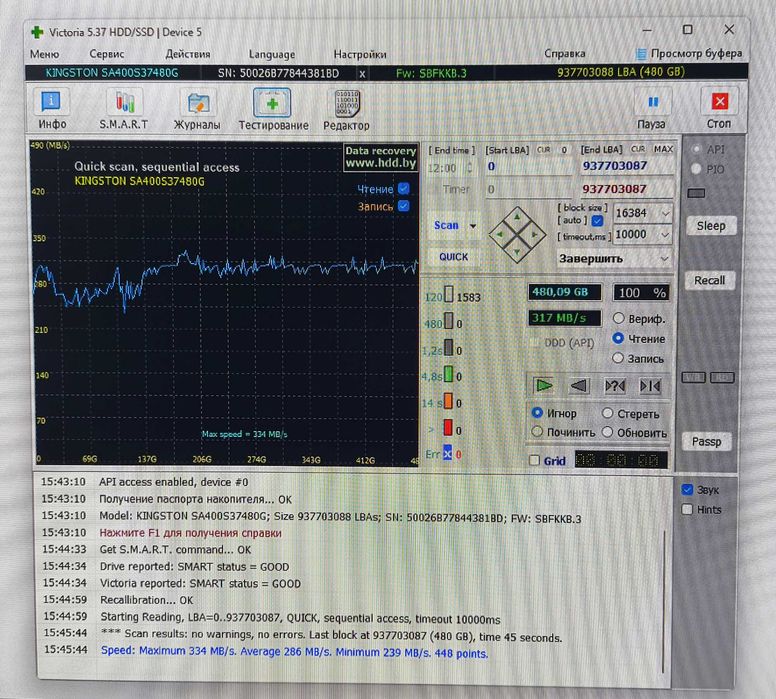
Task: Toggle the Запись graph checkbox
Action: click(x=404, y=206)
